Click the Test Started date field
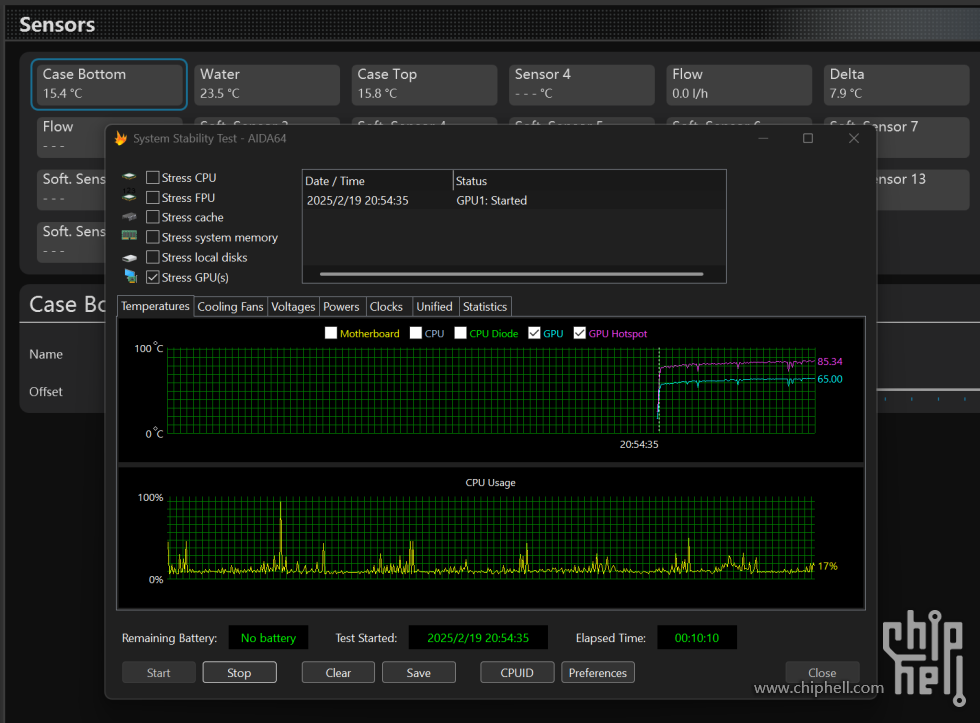The width and height of the screenshot is (980, 723). (x=478, y=637)
